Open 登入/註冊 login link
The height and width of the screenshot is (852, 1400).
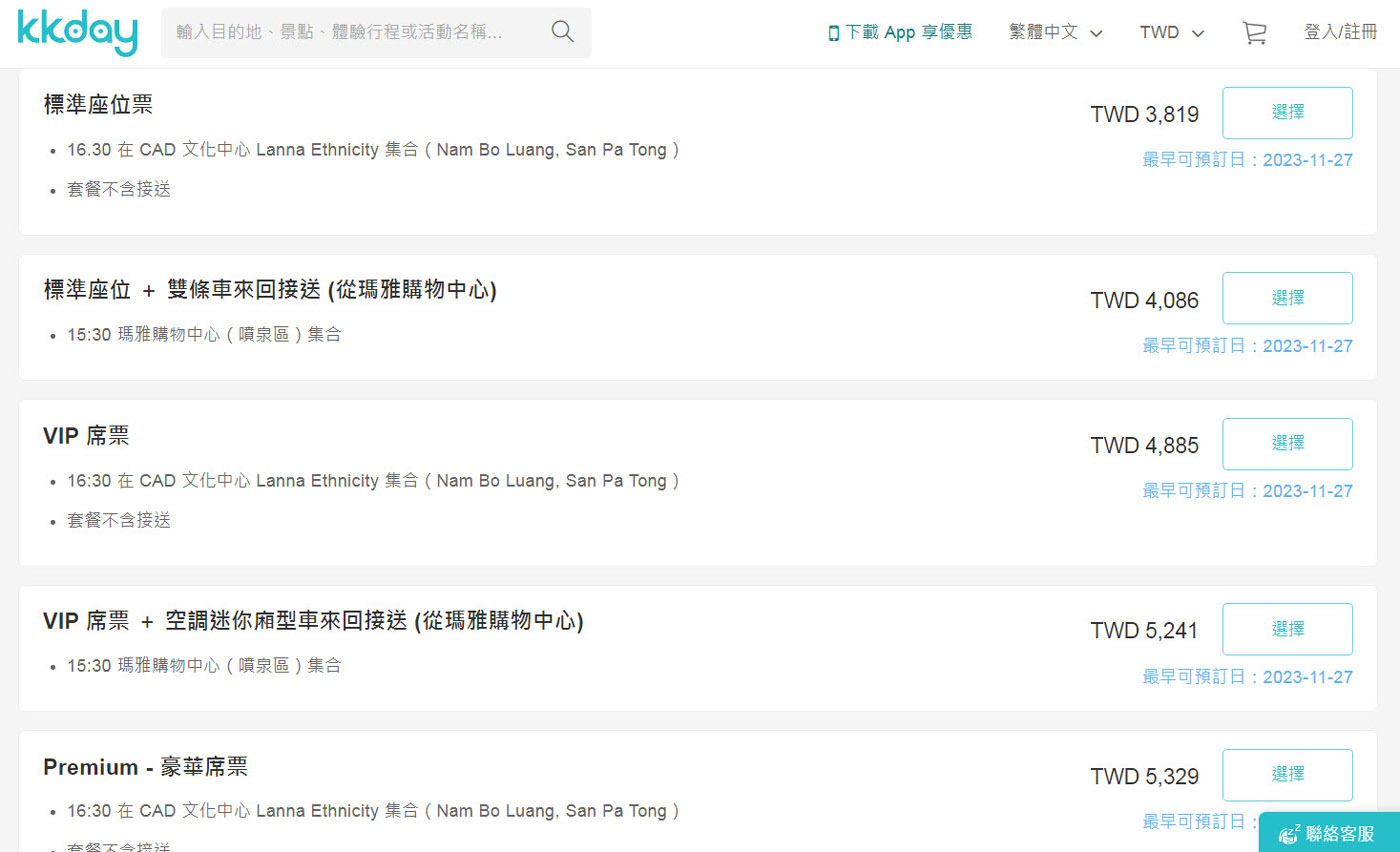[1340, 32]
